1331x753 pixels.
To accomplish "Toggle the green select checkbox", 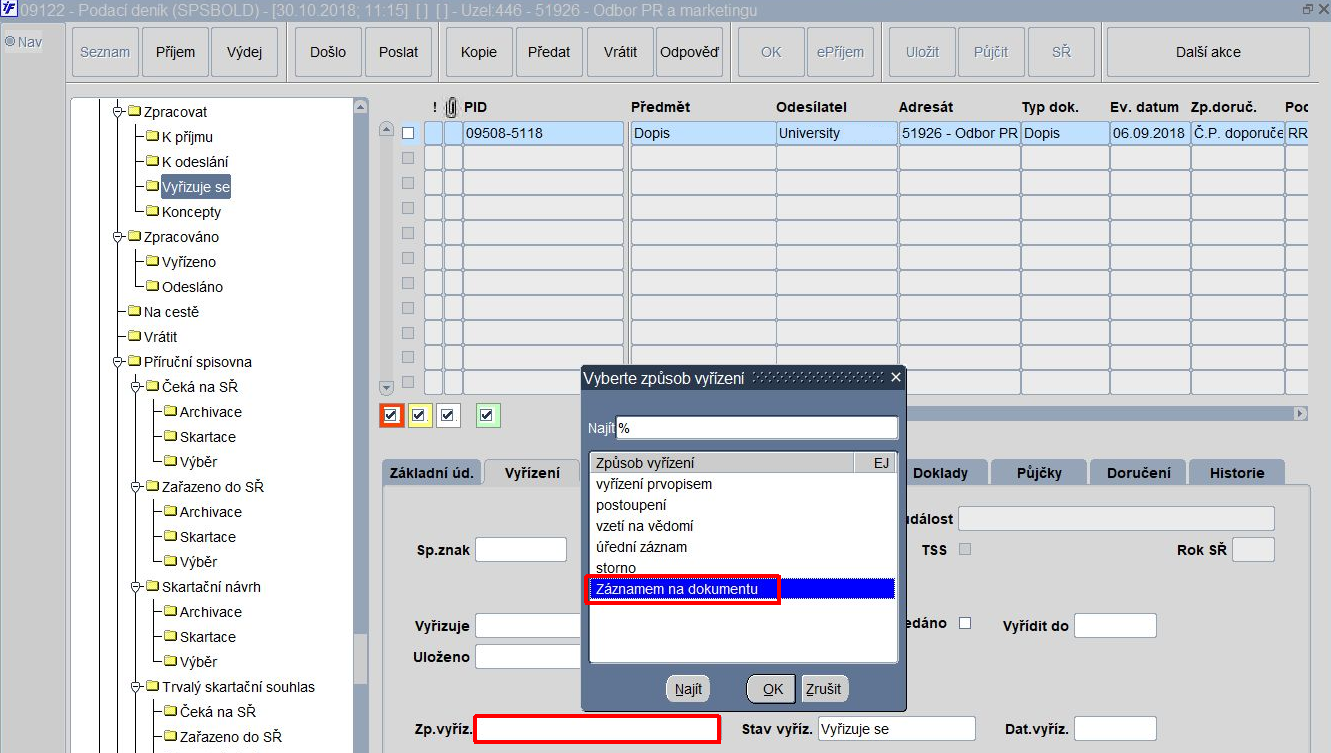I will tap(488, 415).
